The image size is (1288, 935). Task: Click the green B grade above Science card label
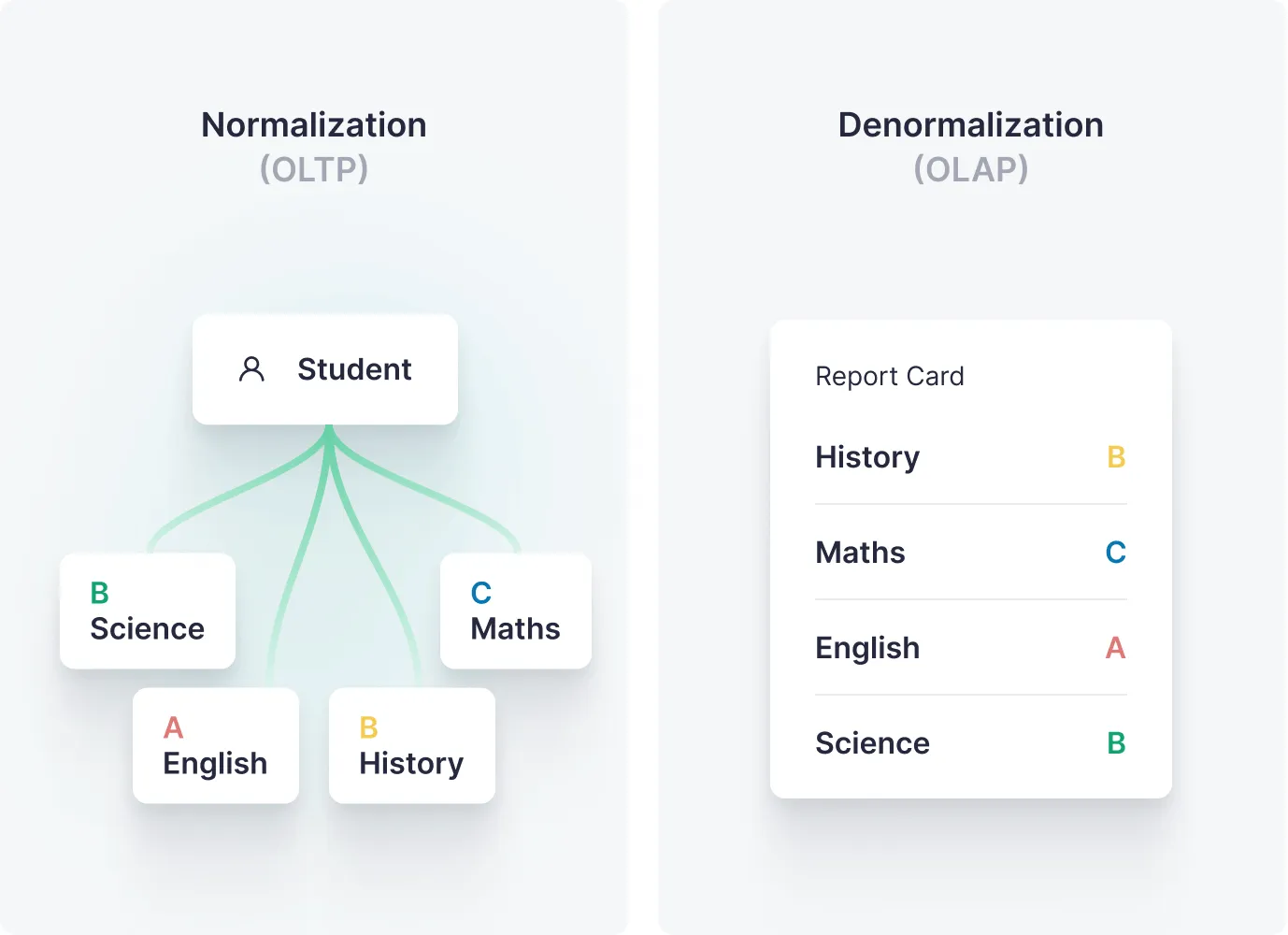tap(100, 593)
